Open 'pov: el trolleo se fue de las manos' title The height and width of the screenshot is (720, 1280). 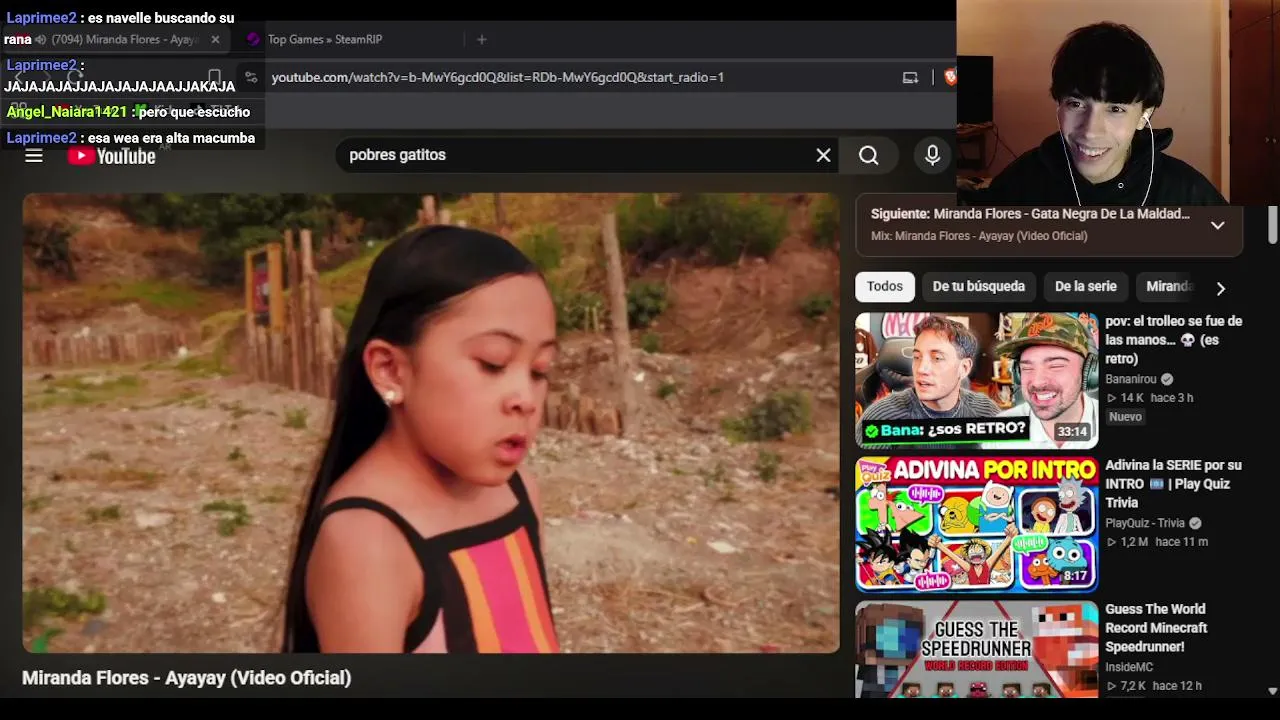coord(1174,340)
